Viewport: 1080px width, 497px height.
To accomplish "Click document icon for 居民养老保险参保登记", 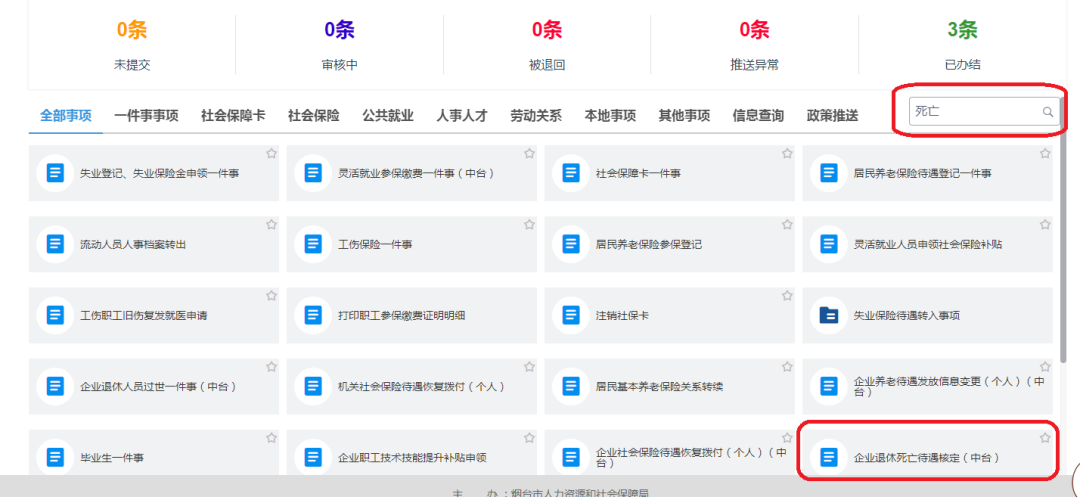I will tap(571, 244).
